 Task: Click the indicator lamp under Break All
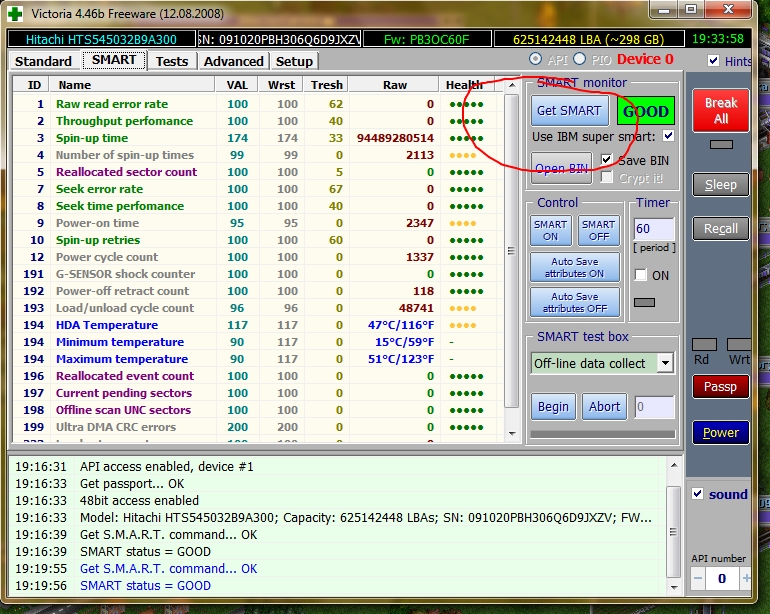pyautogui.click(x=721, y=144)
